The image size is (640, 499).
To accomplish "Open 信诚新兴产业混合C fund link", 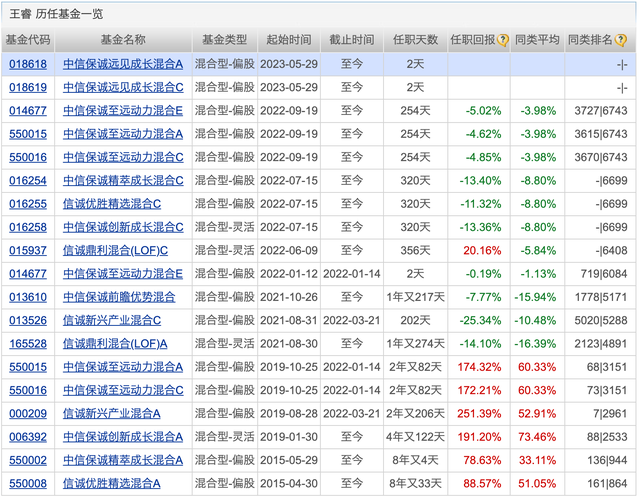I will [112, 320].
